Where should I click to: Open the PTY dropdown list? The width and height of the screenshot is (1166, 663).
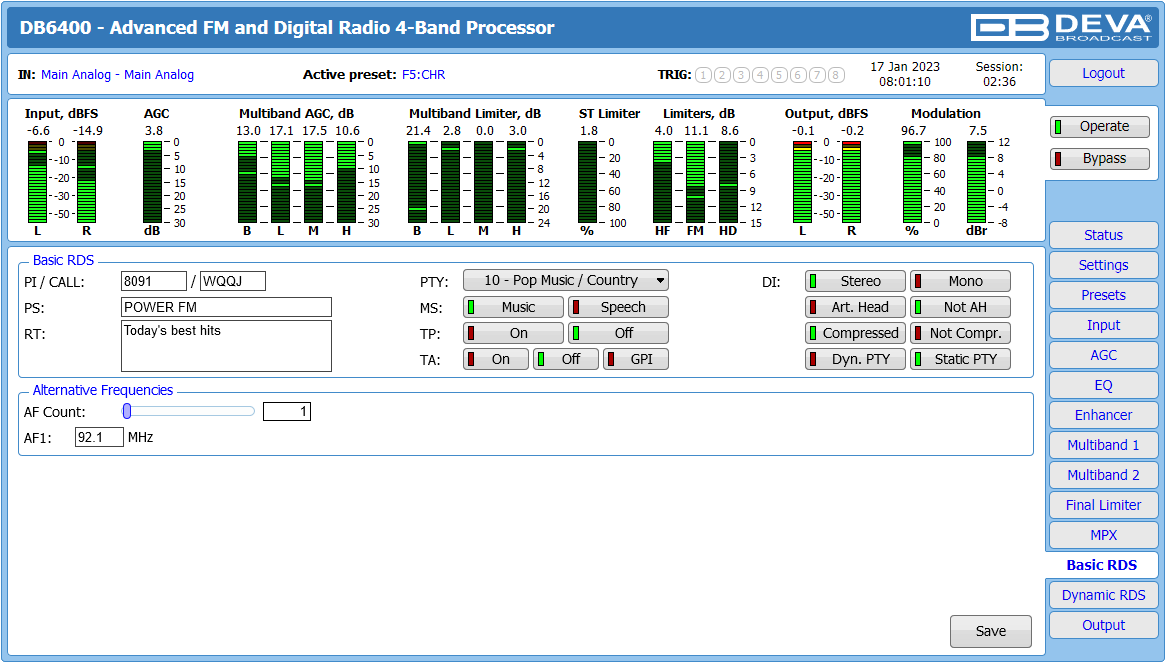coord(566,280)
